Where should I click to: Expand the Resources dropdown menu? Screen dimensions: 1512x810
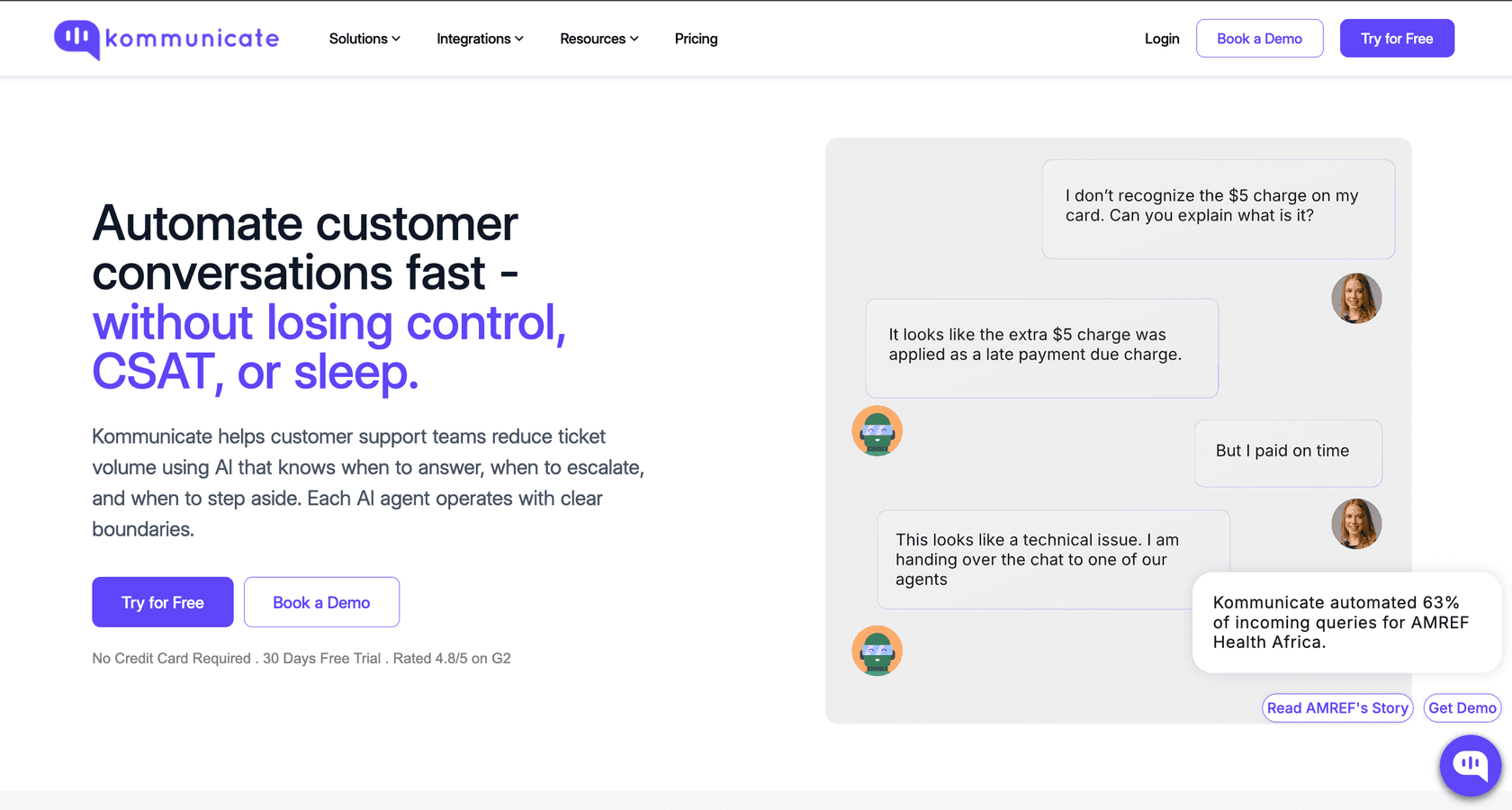(x=599, y=39)
